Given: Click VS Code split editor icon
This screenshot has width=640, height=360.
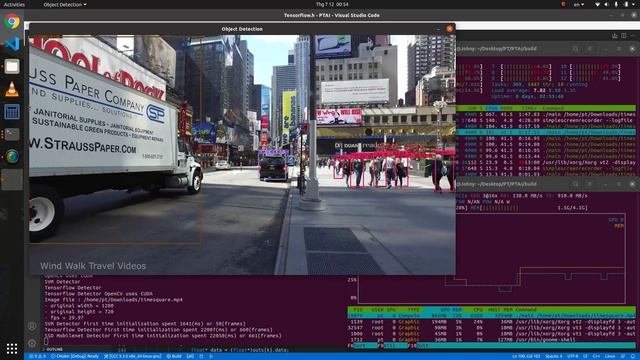Looking at the screenshot, I should tap(624, 36).
